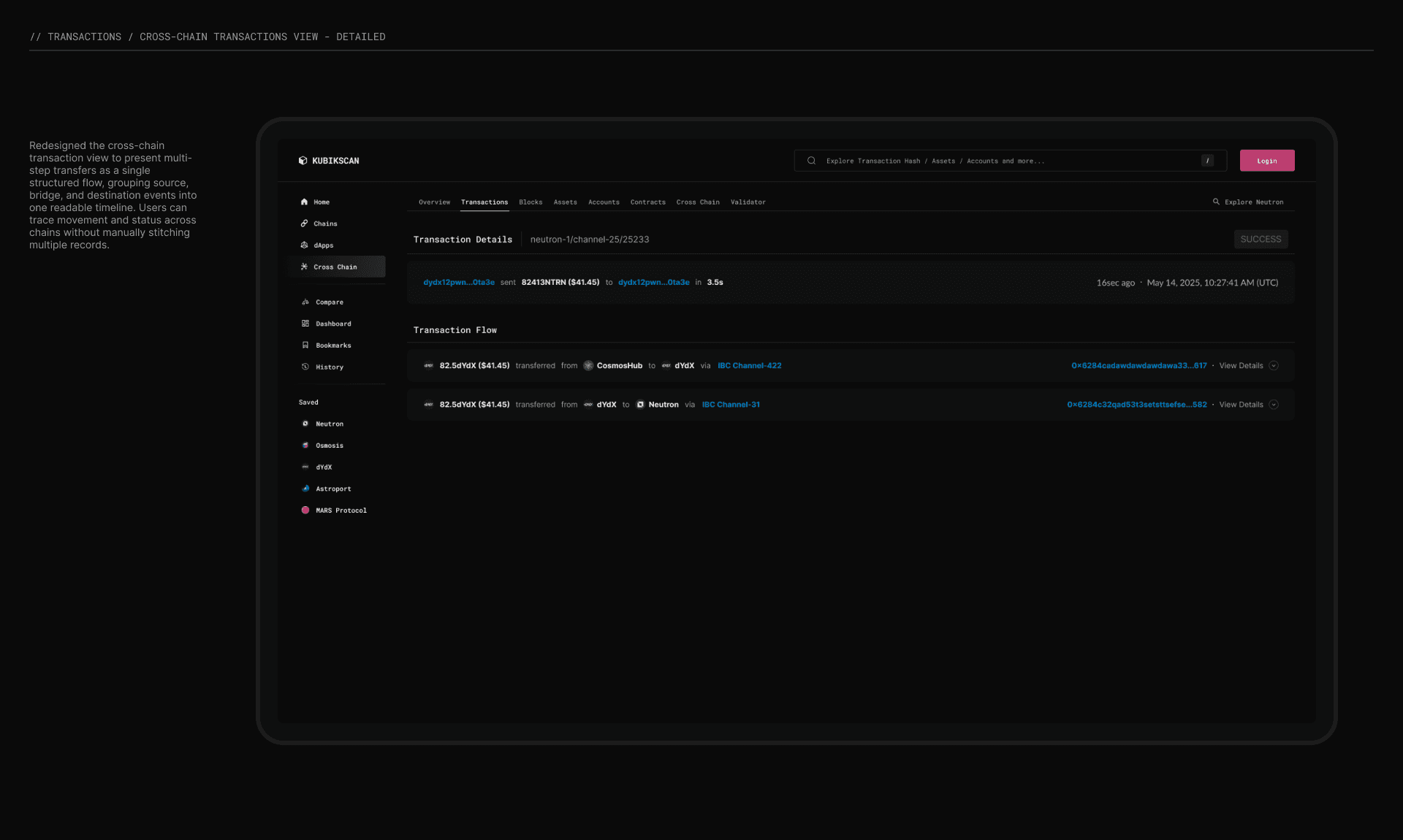Switch to the Blocks tab
Image resolution: width=1403 pixels, height=840 pixels.
531,202
